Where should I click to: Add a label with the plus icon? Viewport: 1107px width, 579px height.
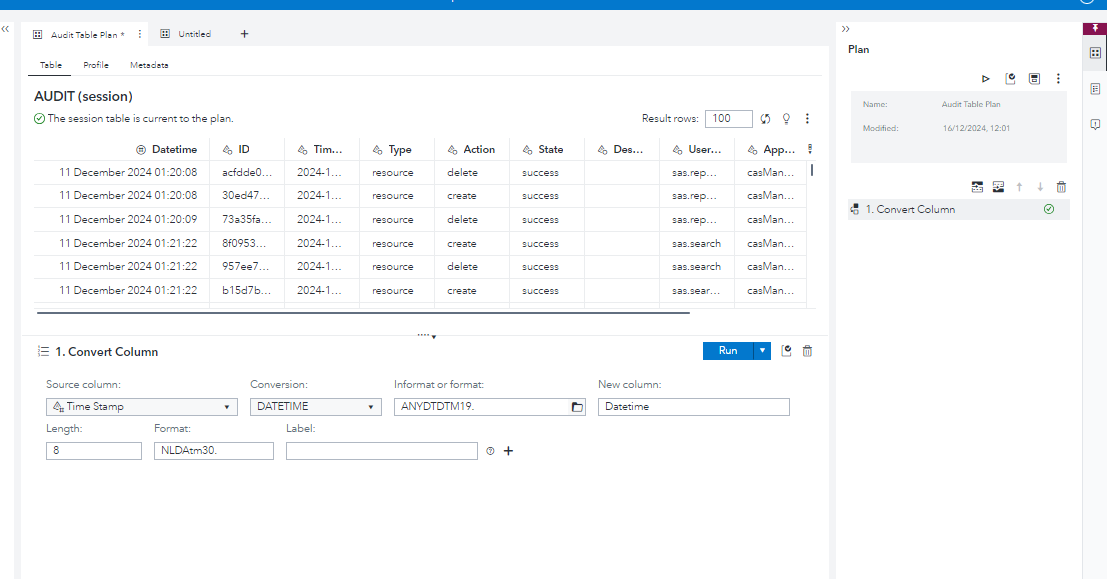click(508, 451)
